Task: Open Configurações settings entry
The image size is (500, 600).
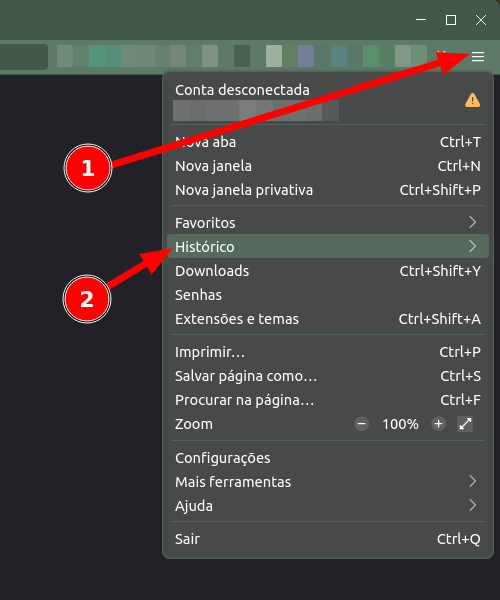Action: coord(328,458)
